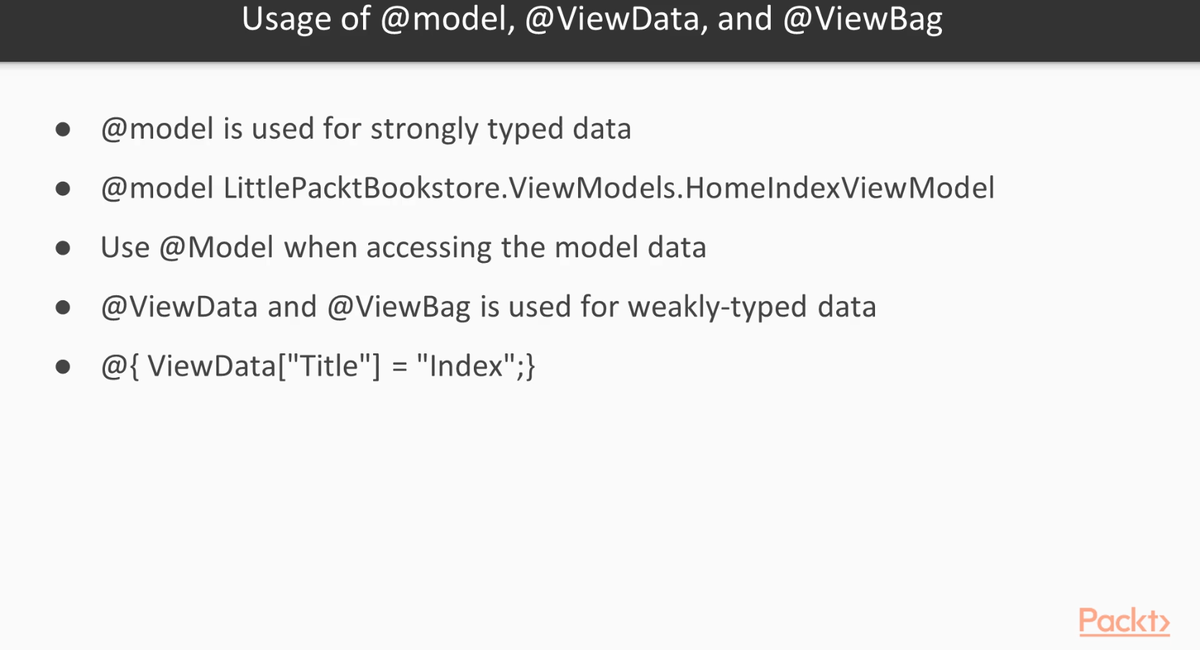This screenshot has width=1200, height=650.
Task: Click the line "@model is used for strongly typed data"
Action: pos(366,130)
